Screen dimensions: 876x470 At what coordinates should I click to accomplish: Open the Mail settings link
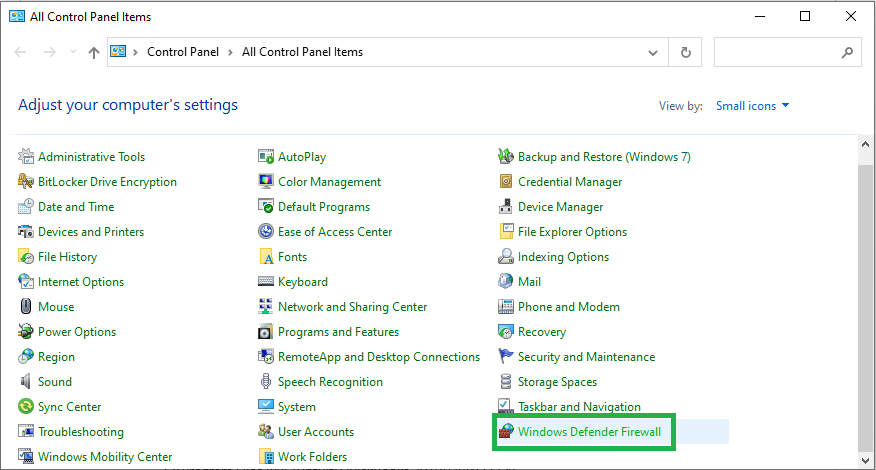(x=529, y=282)
